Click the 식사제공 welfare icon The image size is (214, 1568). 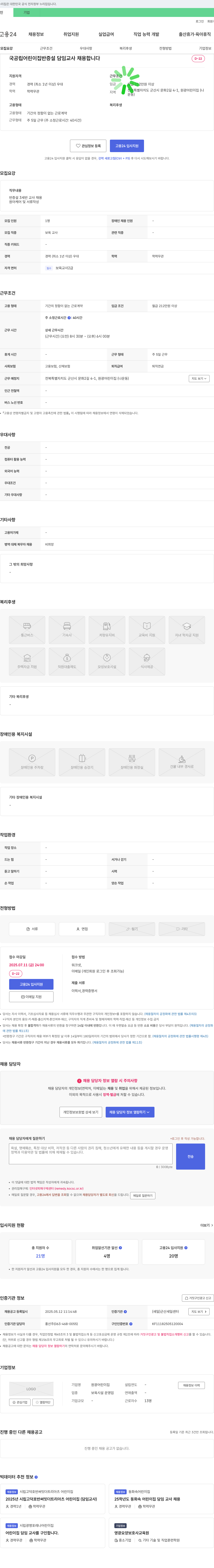coord(147,662)
